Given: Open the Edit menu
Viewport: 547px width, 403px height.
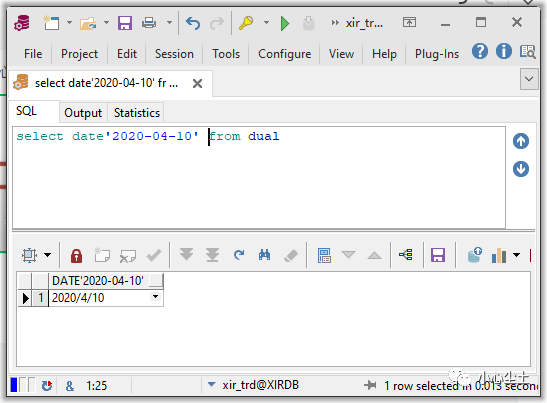Looking at the screenshot, I should click(x=127, y=54).
